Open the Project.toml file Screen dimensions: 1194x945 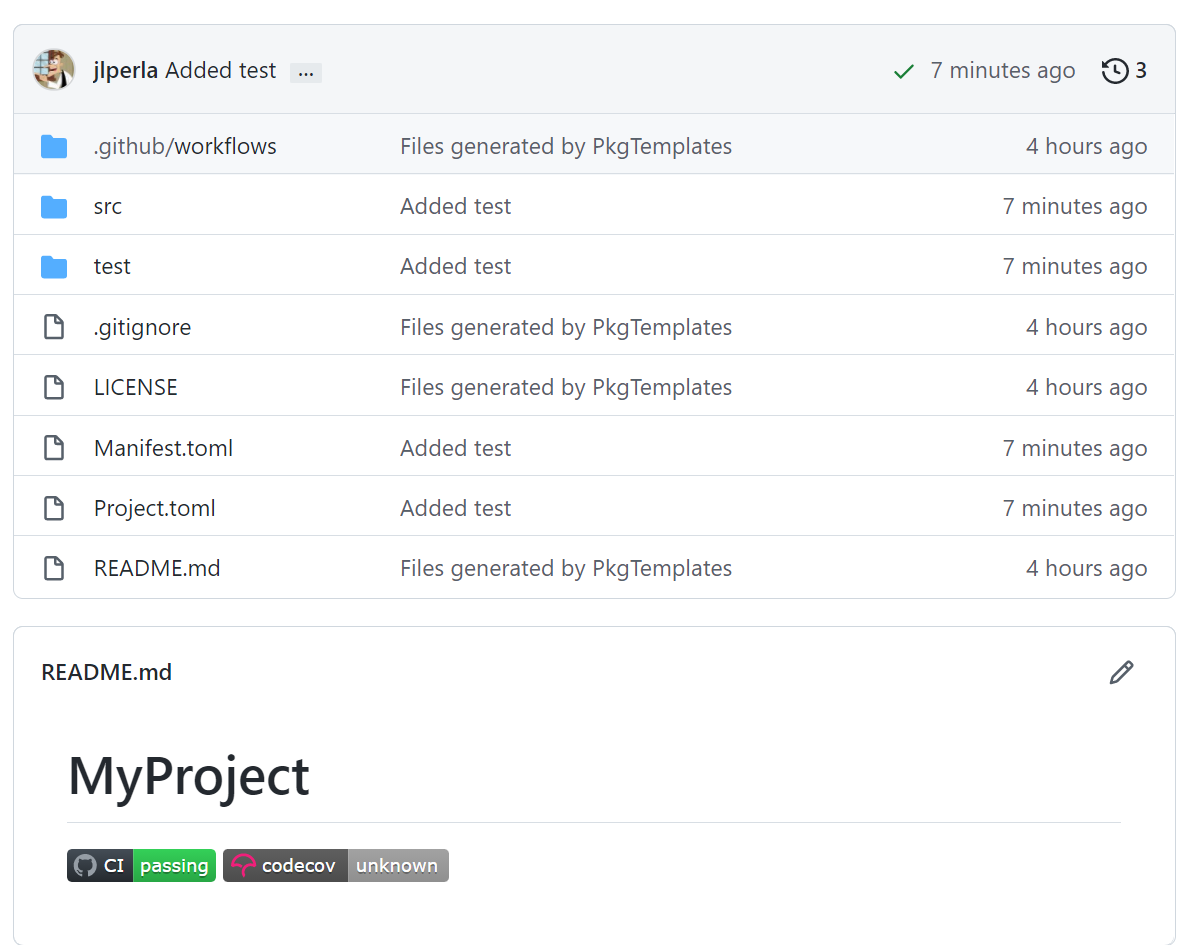tap(154, 508)
